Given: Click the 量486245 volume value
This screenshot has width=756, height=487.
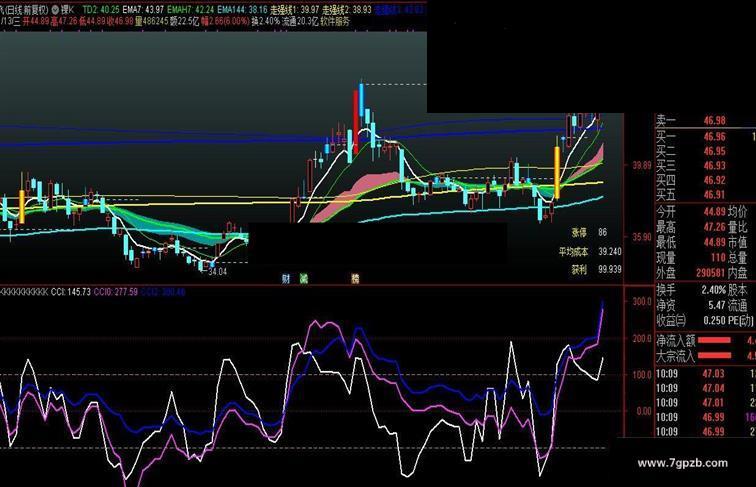Looking at the screenshot, I should click(x=151, y=21).
